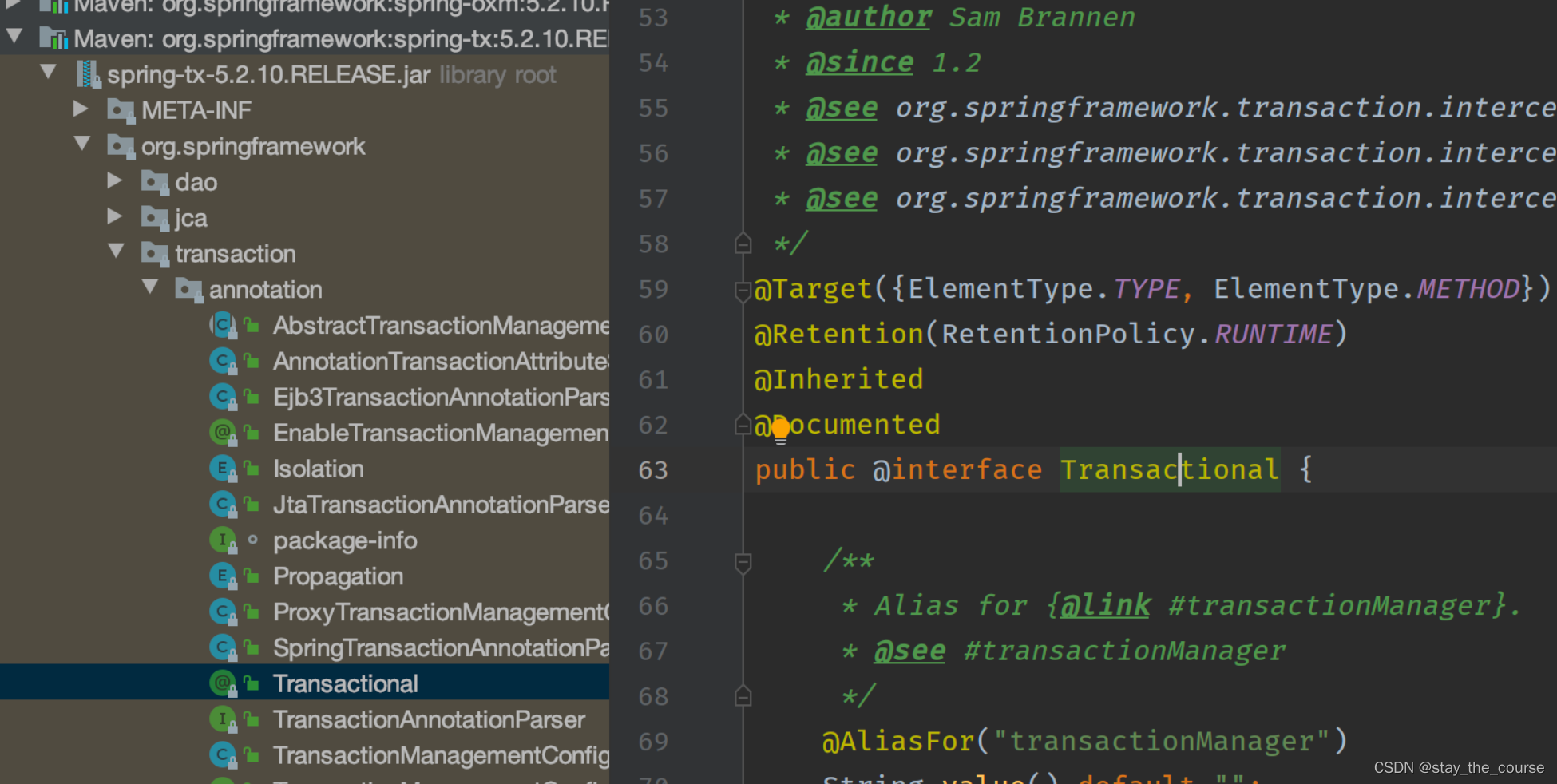Viewport: 1557px width, 784px height.
Task: Toggle the fold end marker on line 62
Action: tap(743, 426)
